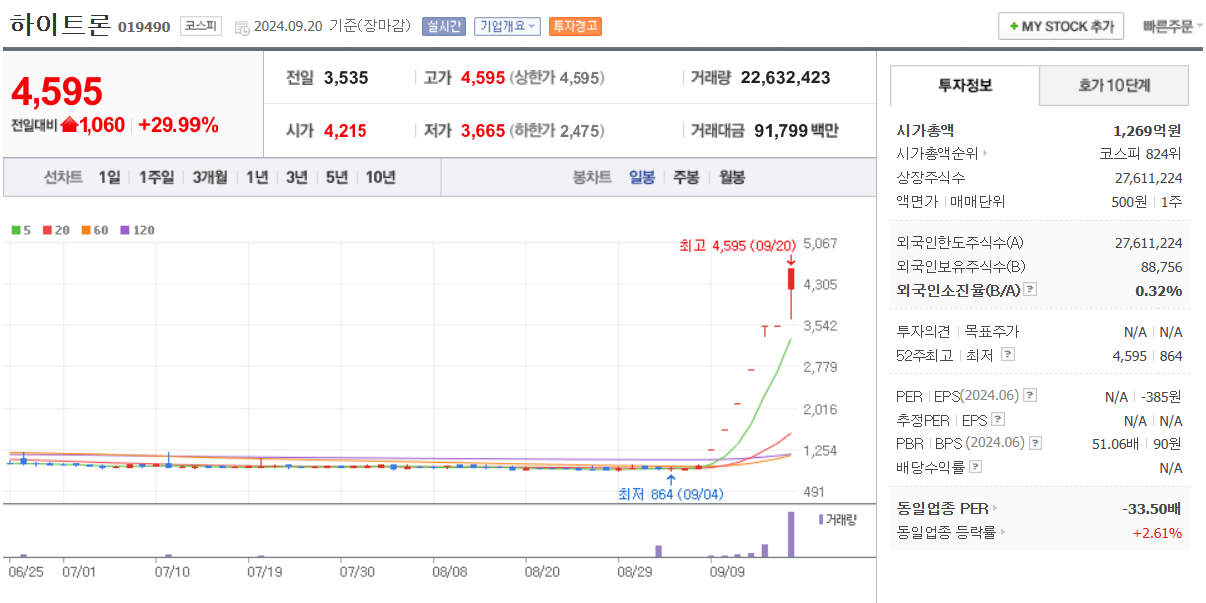The image size is (1206, 603).
Task: Click the stock code 019490
Action: (144, 27)
